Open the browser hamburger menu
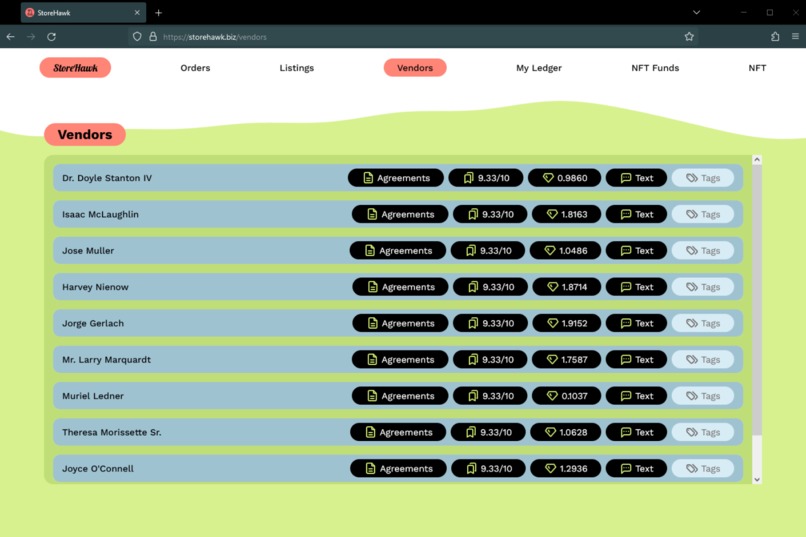The image size is (806, 537). tap(795, 36)
